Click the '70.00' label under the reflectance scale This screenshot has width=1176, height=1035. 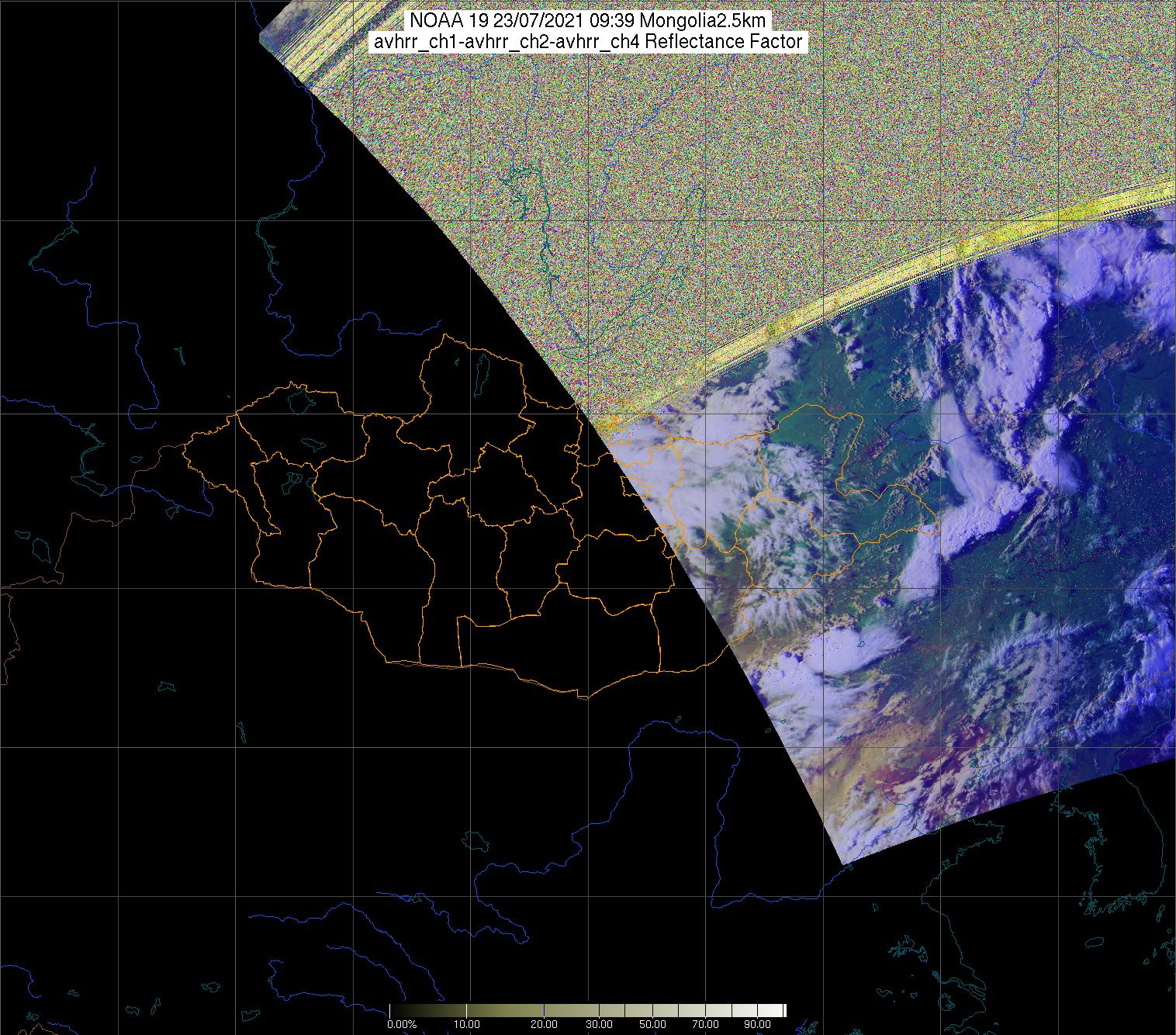coord(705,1024)
